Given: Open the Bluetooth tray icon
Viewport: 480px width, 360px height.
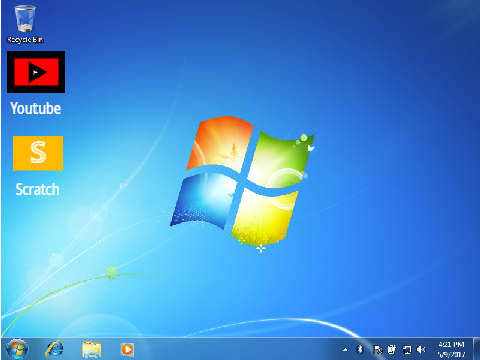Looking at the screenshot, I should [360, 349].
